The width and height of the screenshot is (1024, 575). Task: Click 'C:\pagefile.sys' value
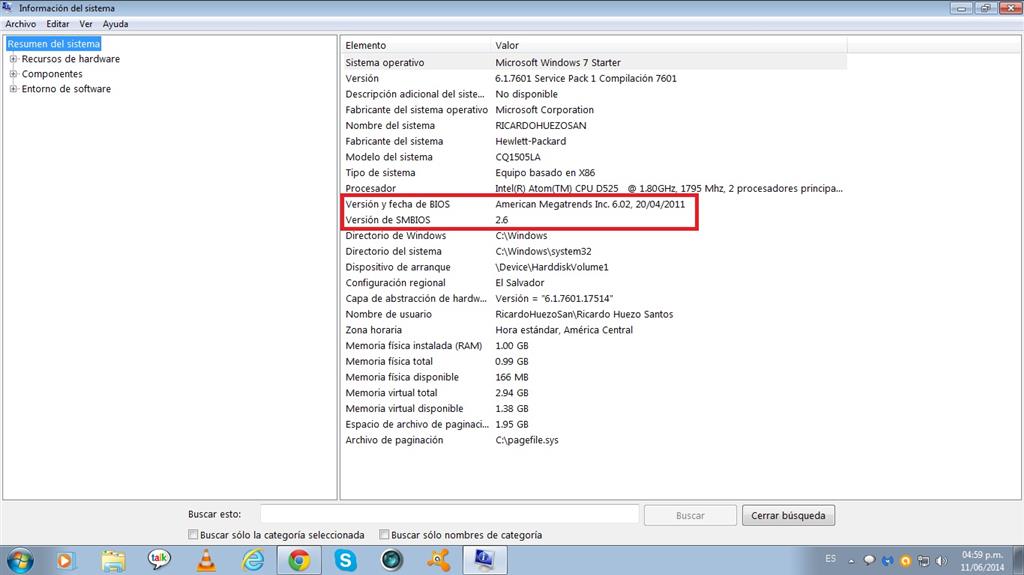tap(526, 440)
